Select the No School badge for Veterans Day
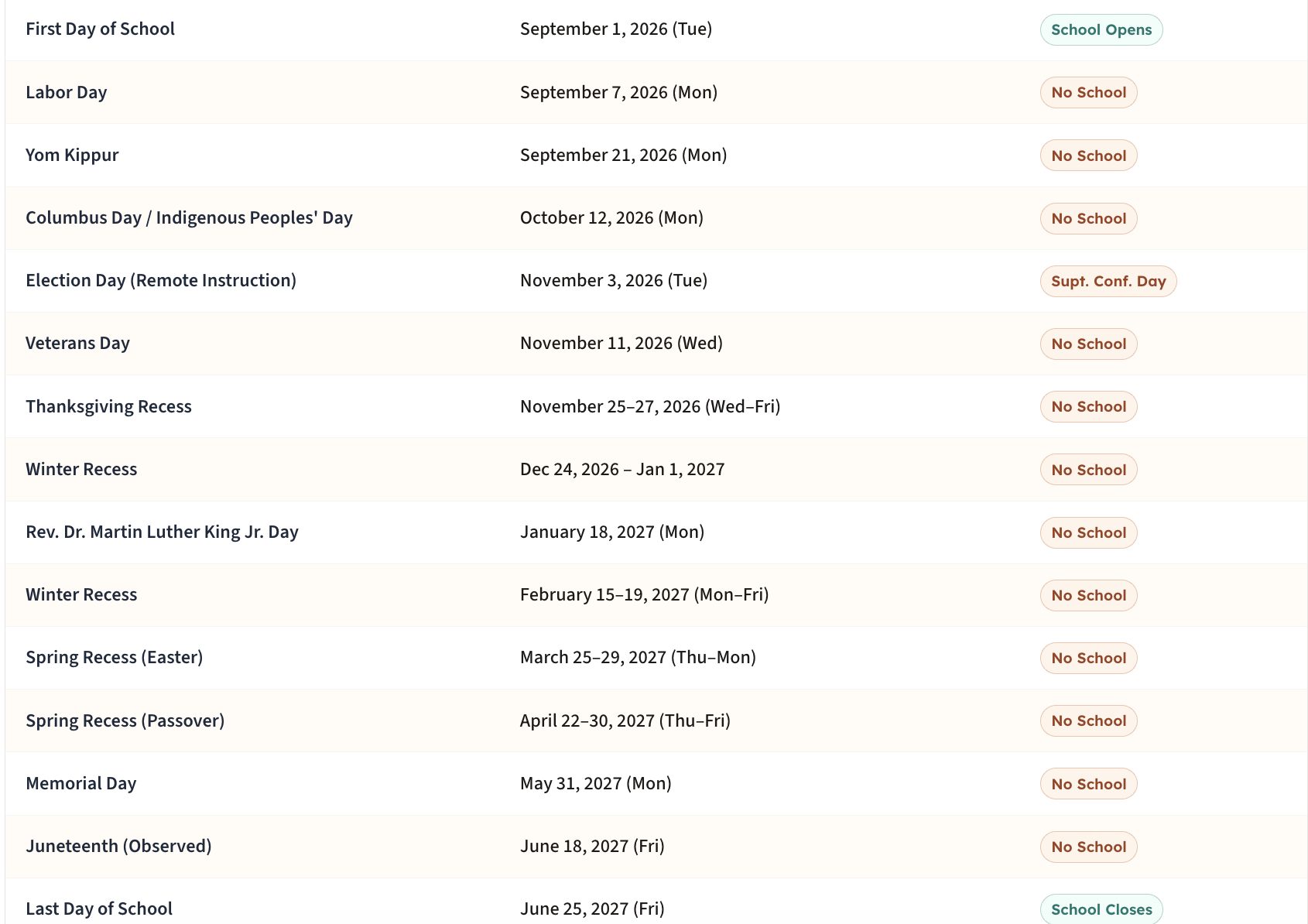The width and height of the screenshot is (1308, 924). tap(1088, 344)
